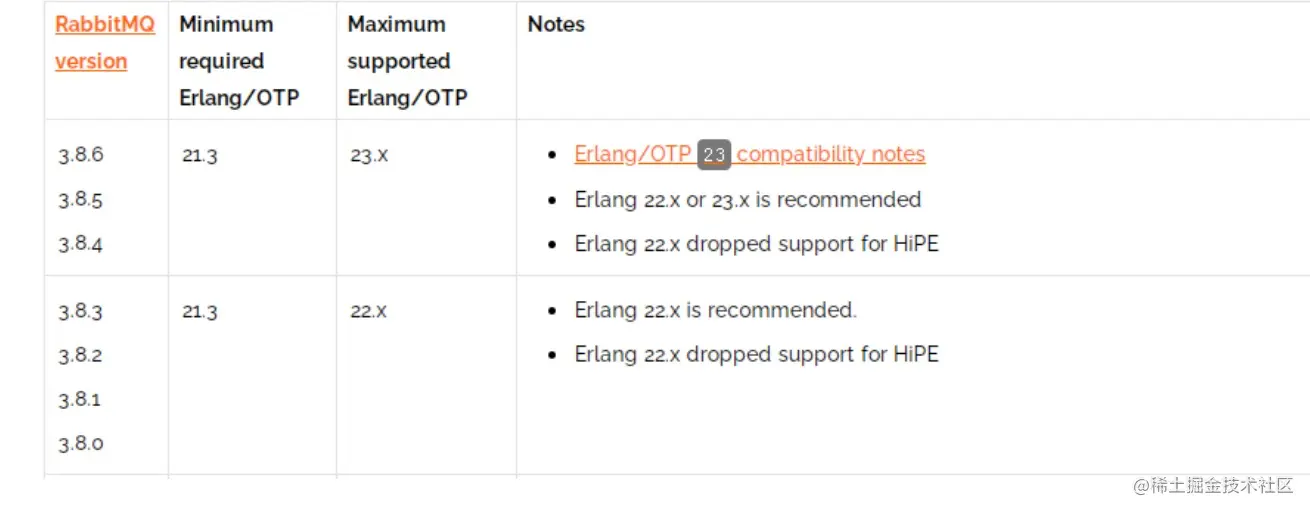The height and width of the screenshot is (512, 1310).
Task: Select the 3.8.2 version entry
Action: click(x=80, y=355)
